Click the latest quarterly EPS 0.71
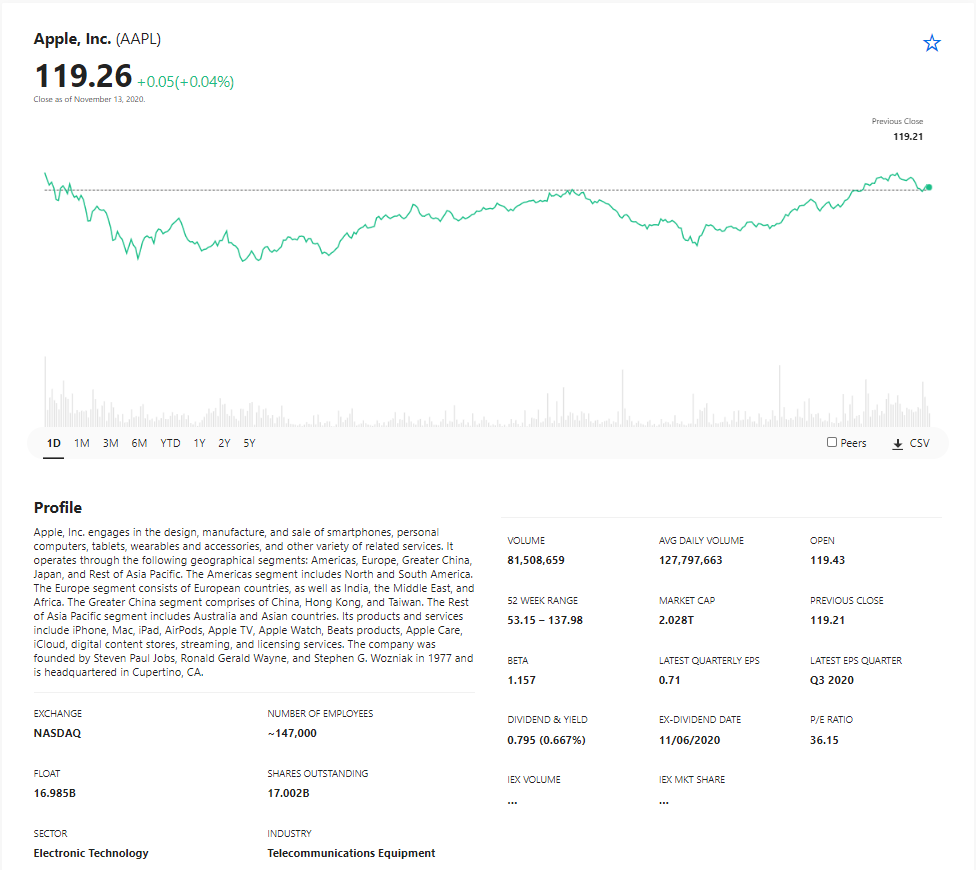Image resolution: width=976 pixels, height=870 pixels. (669, 680)
